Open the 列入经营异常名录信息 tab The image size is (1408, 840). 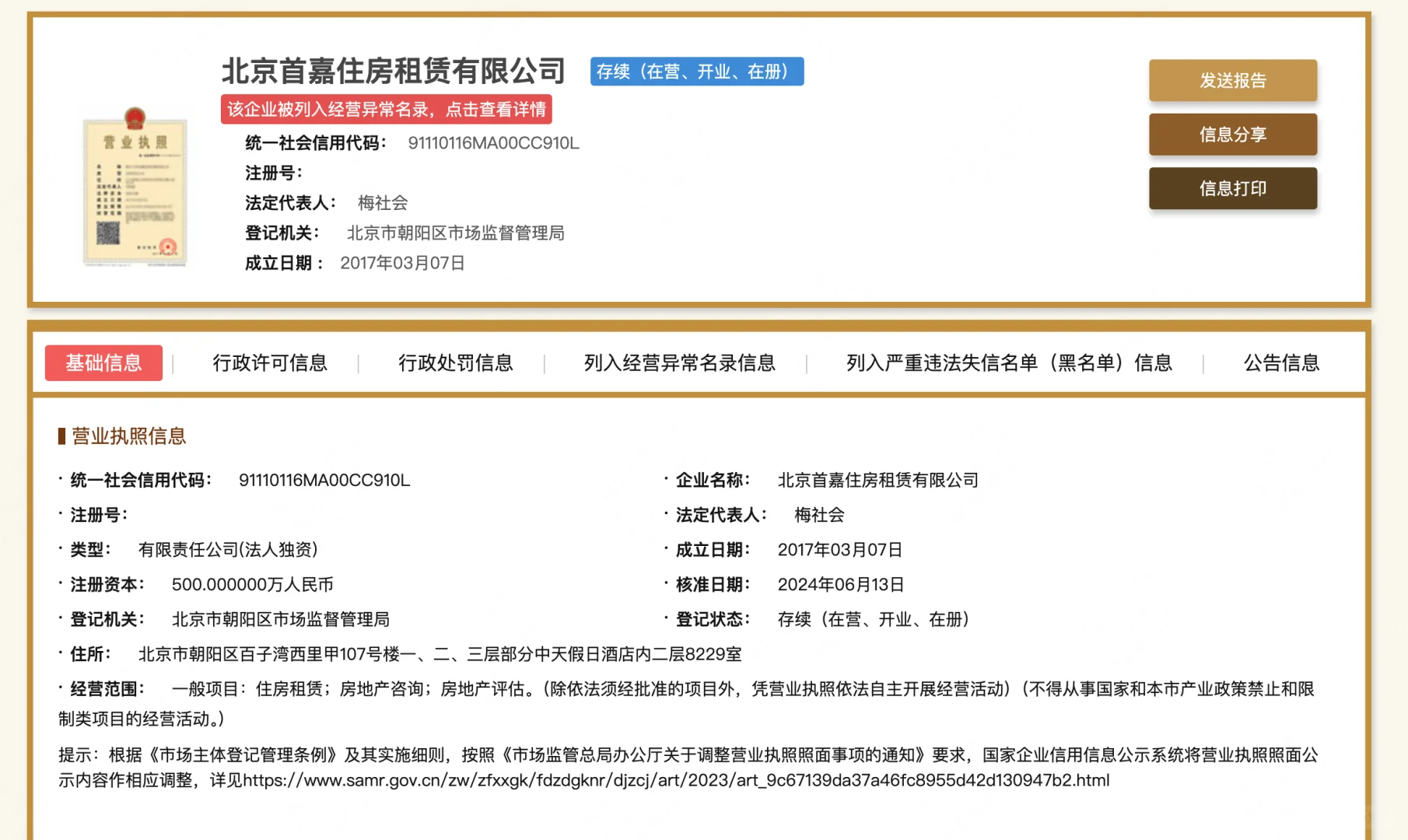tap(680, 362)
